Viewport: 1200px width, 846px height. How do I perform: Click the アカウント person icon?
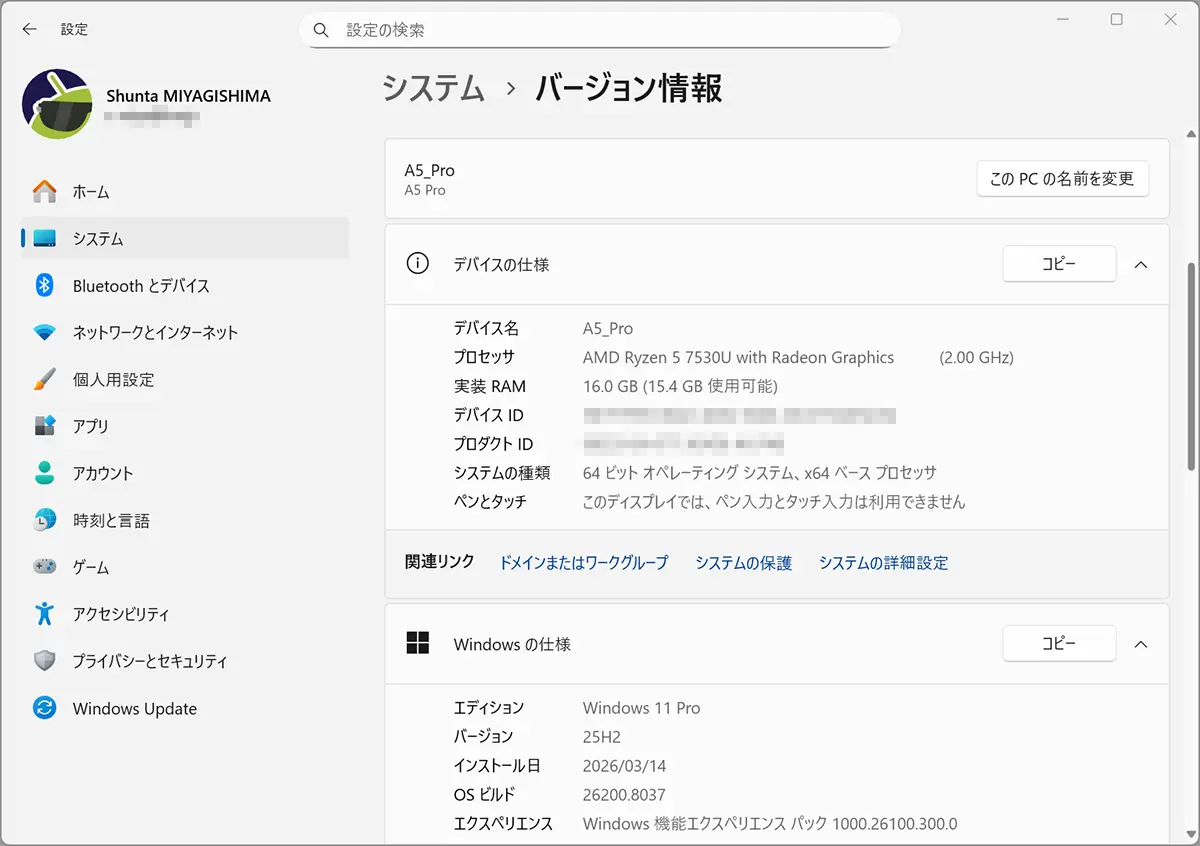[45, 473]
